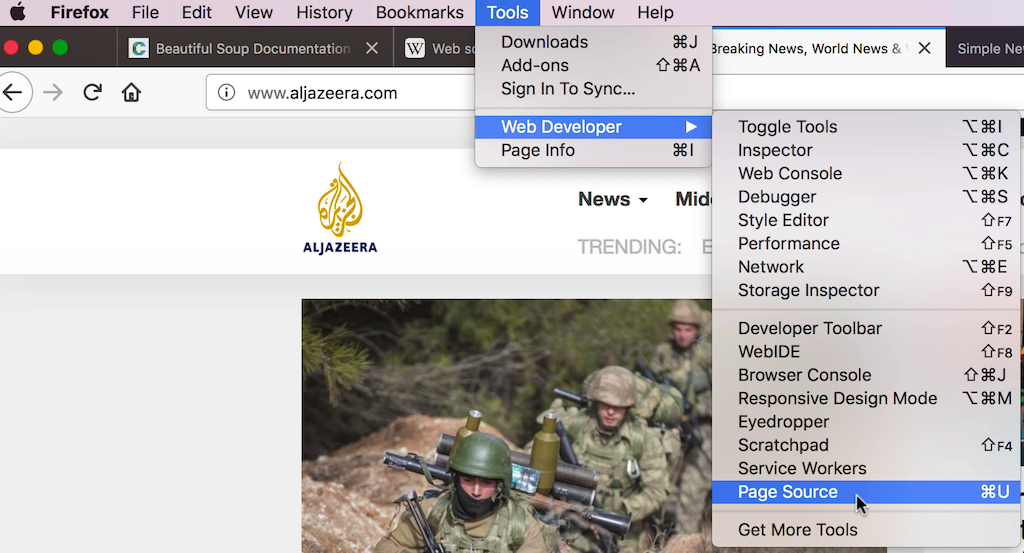Click the Forward arrow button

pyautogui.click(x=53, y=93)
